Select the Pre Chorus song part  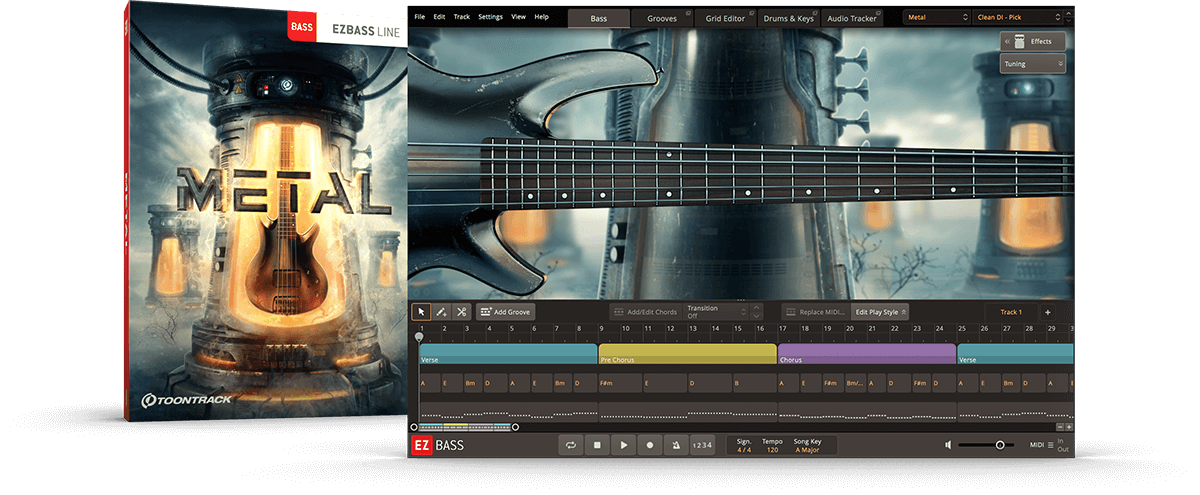(687, 354)
